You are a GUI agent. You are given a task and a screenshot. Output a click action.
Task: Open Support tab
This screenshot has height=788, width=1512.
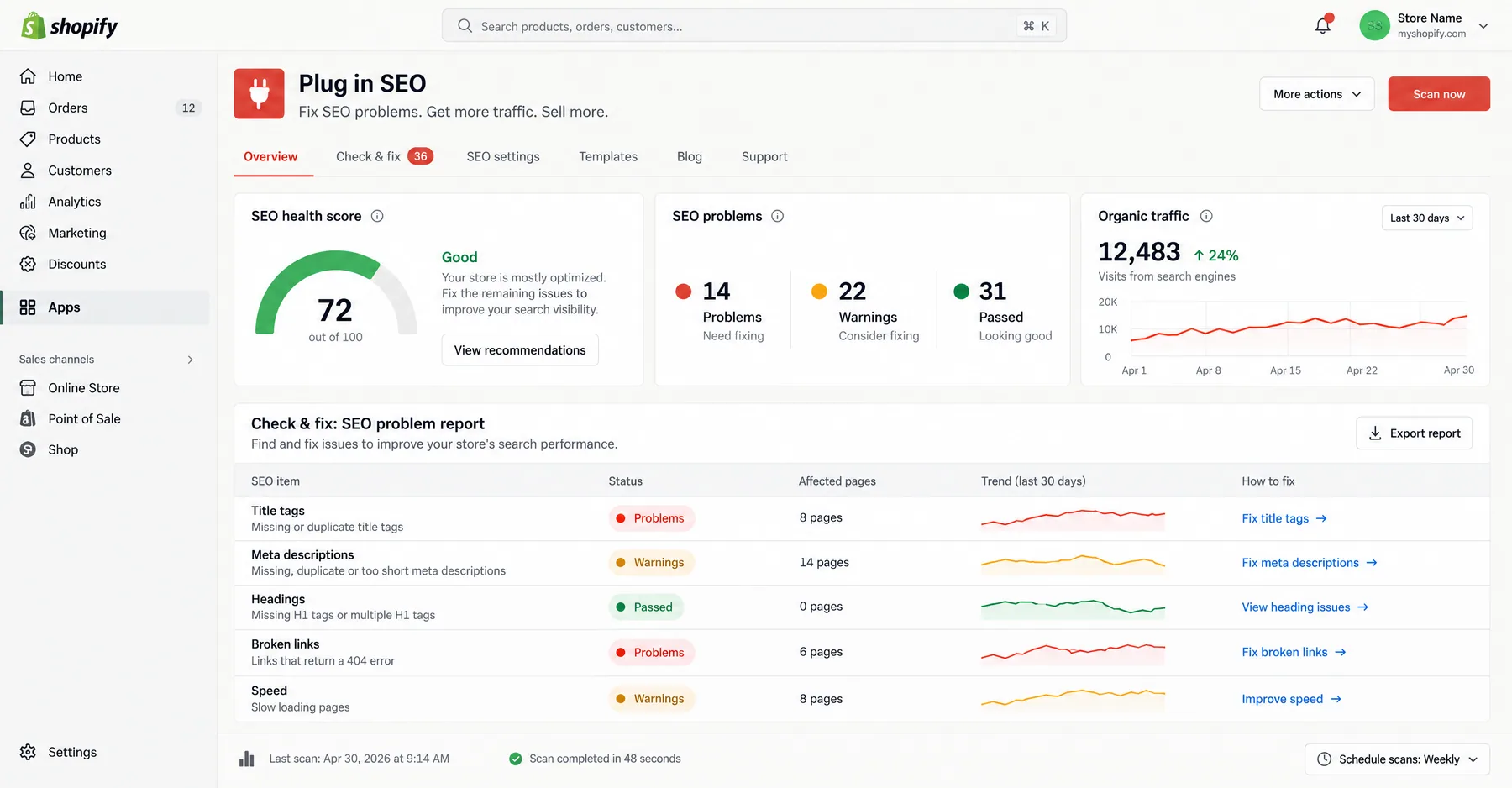[764, 156]
